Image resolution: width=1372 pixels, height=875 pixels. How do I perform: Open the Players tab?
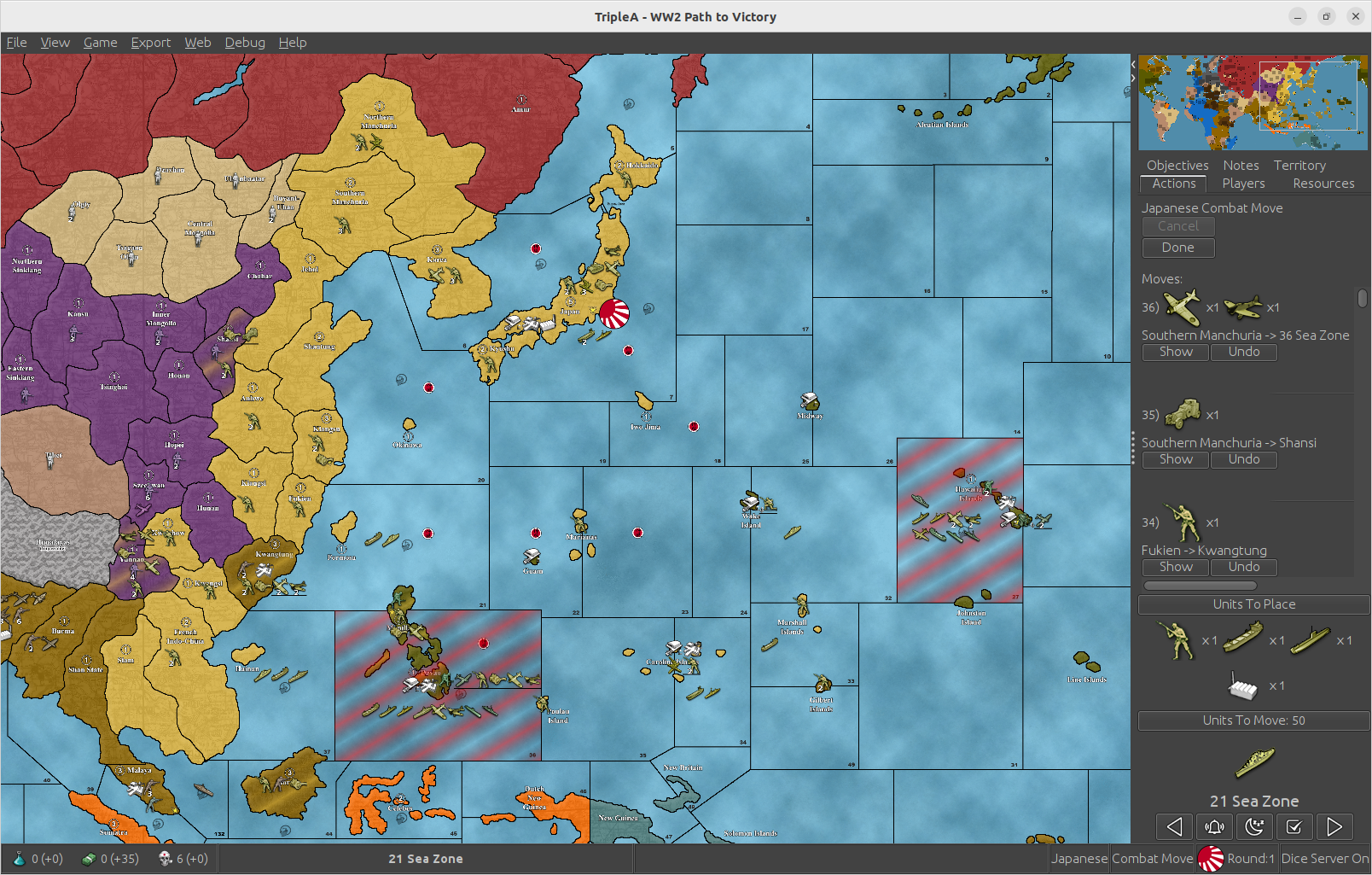[x=1243, y=184]
